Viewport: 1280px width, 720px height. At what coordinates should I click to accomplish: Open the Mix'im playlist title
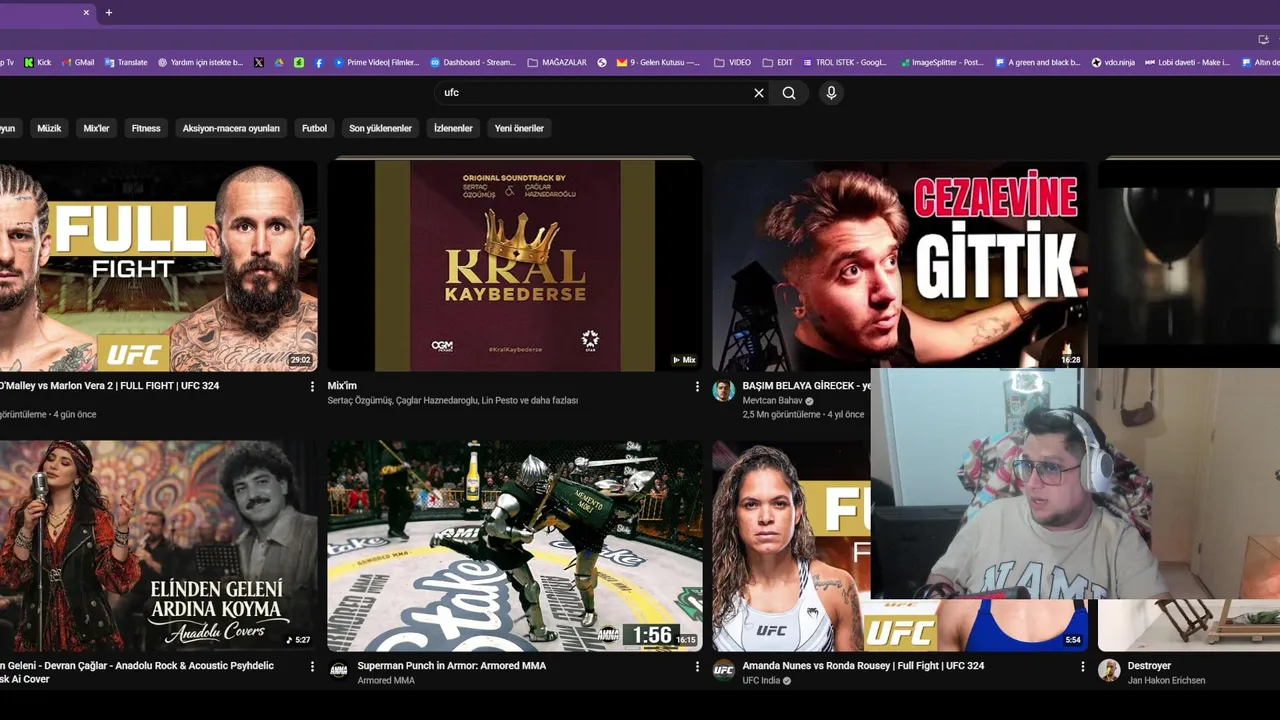pos(342,386)
